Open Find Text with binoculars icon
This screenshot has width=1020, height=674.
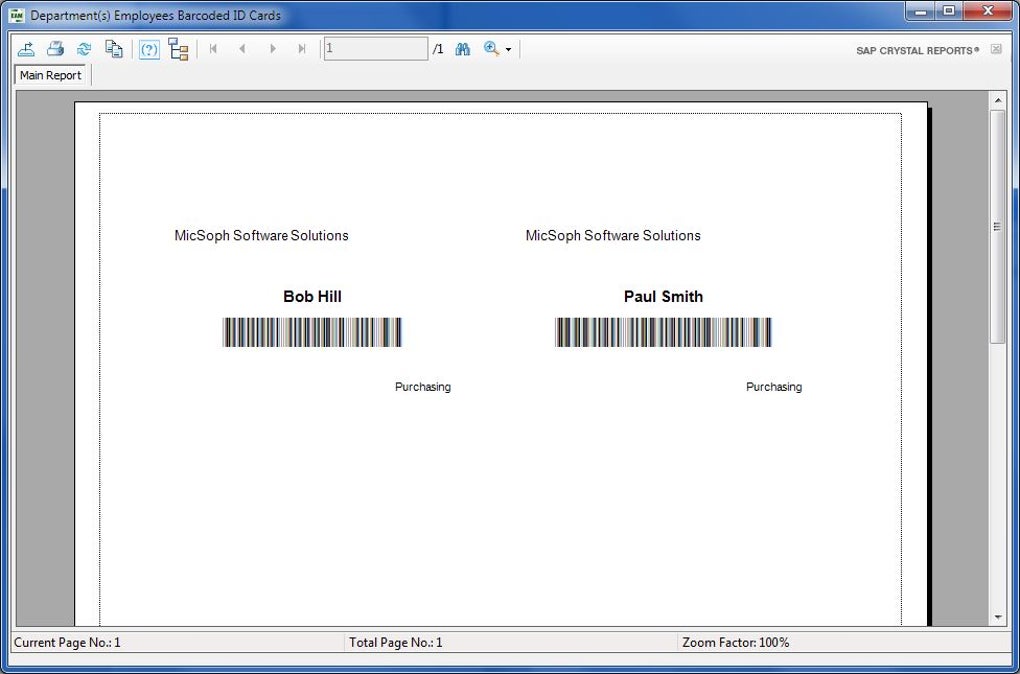(x=463, y=49)
